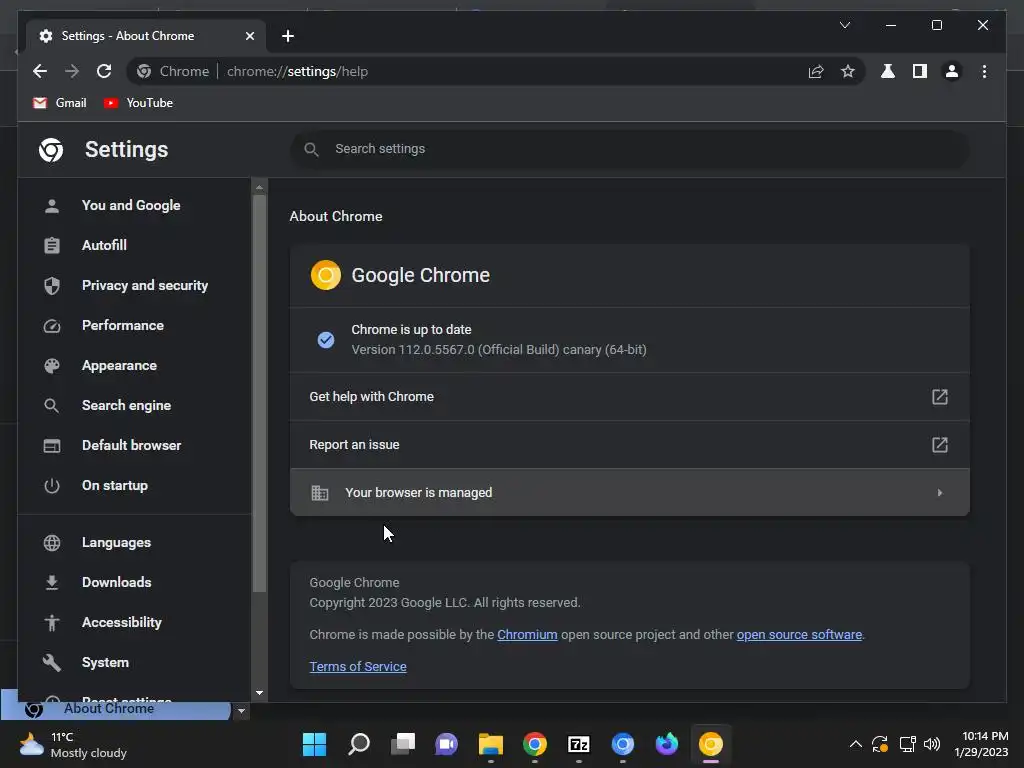
Task: Open File Explorer from taskbar
Action: 490,744
